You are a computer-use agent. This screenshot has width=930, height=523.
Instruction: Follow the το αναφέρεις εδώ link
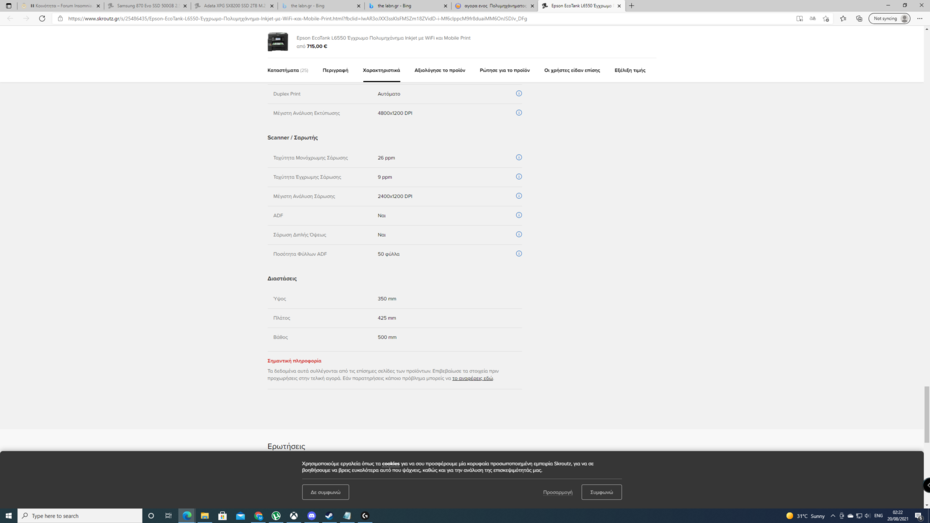coord(472,378)
